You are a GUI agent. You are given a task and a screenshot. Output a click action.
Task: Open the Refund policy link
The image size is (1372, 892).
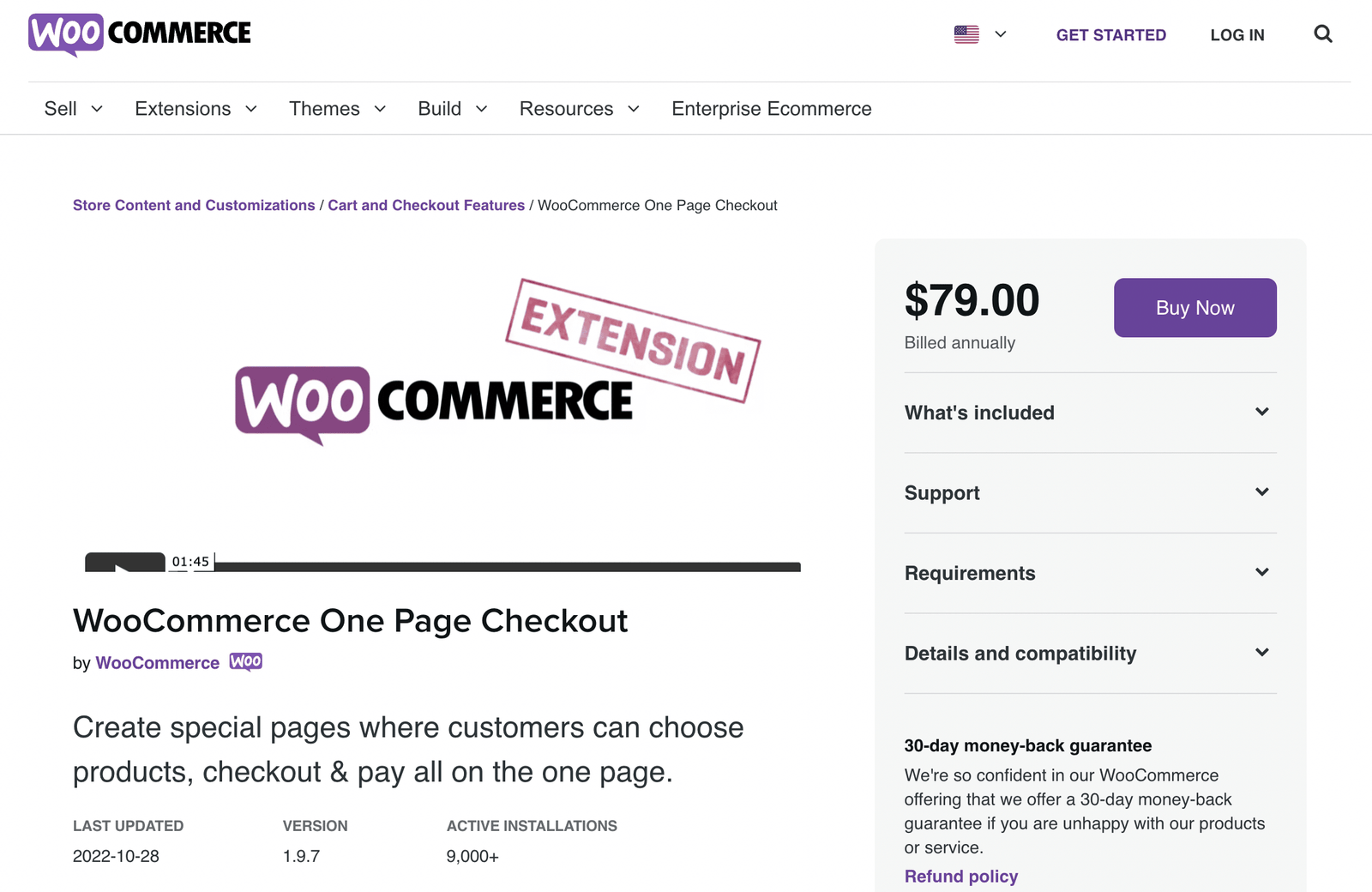tap(961, 877)
